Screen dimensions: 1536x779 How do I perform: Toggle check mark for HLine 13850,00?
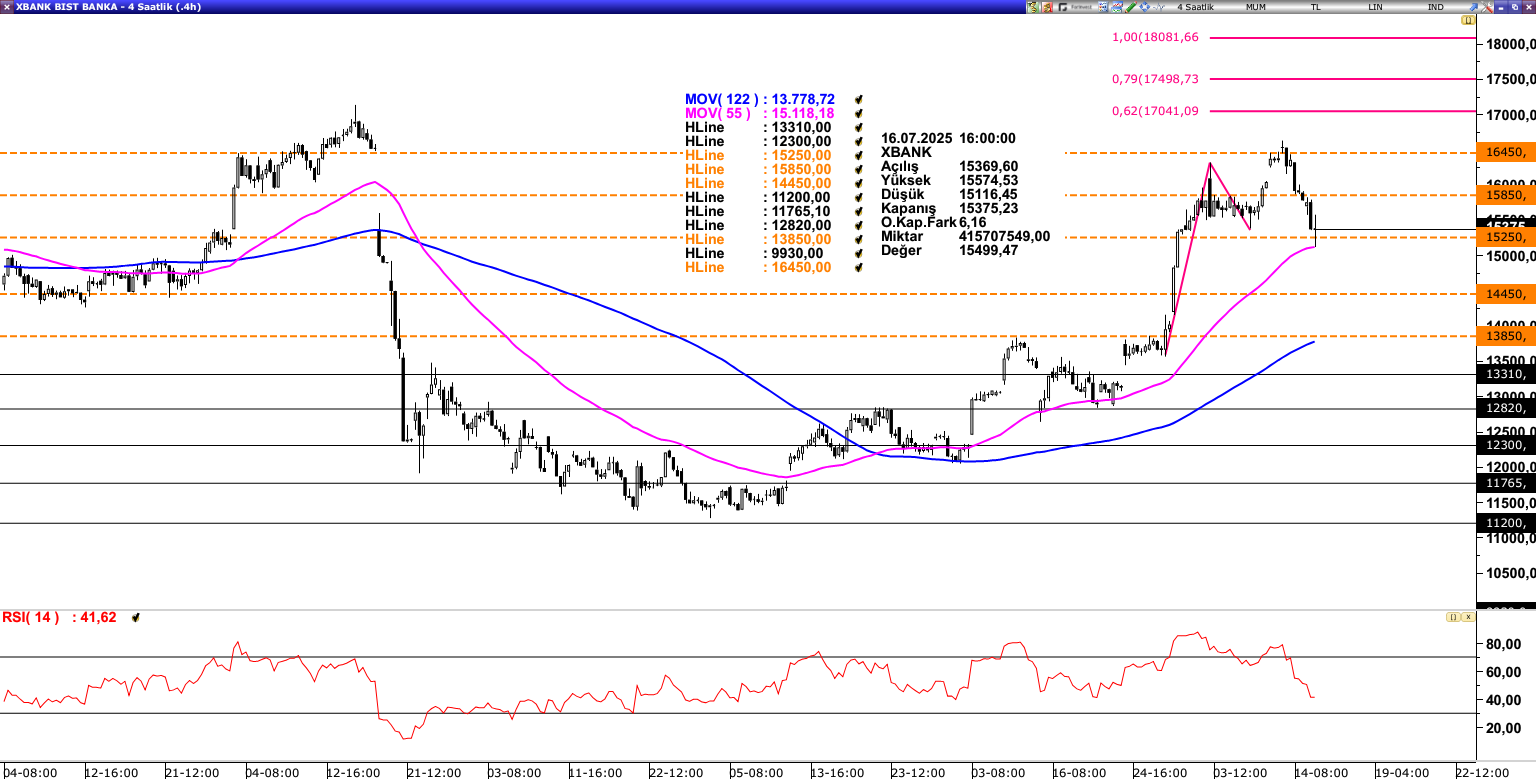coord(858,239)
